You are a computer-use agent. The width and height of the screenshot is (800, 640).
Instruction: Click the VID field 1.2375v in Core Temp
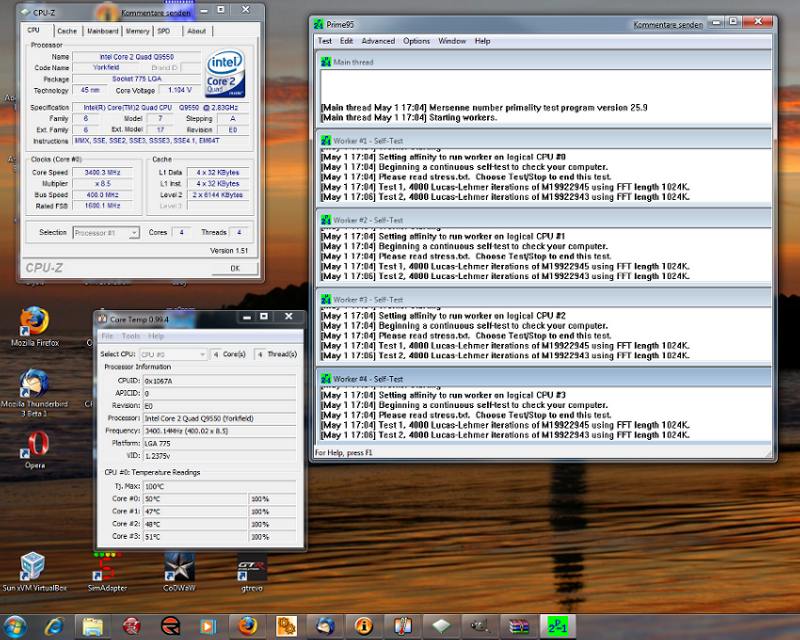[219, 456]
